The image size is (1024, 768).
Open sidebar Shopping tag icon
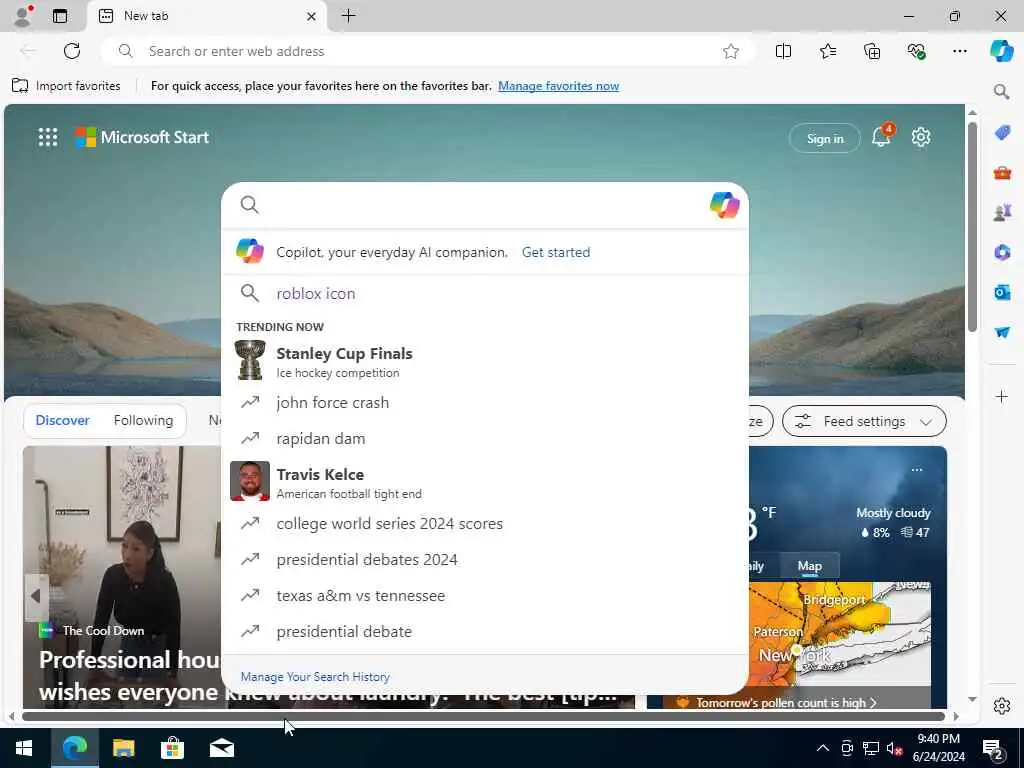point(1002,133)
